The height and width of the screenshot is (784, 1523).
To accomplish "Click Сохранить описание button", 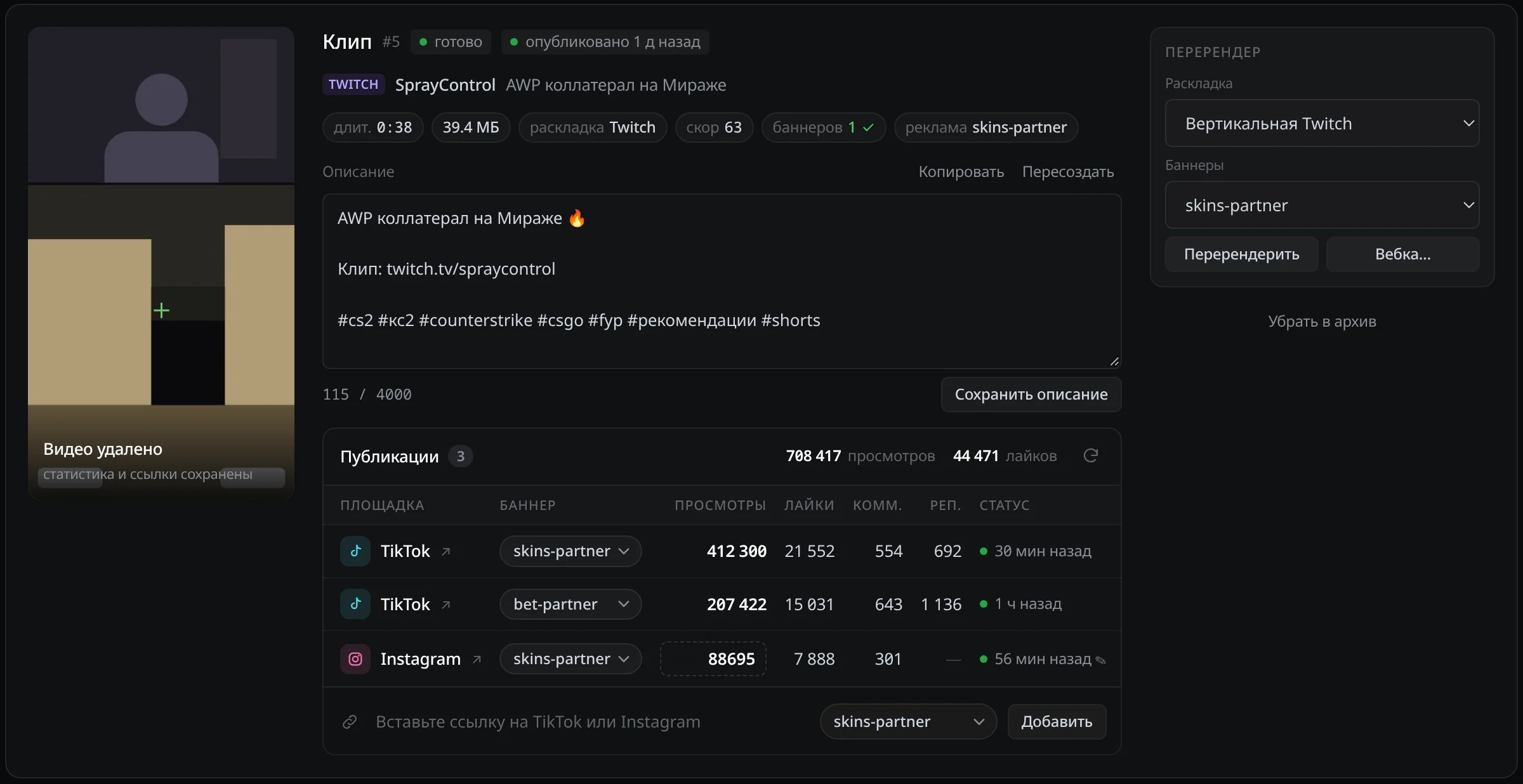I will pyautogui.click(x=1031, y=395).
